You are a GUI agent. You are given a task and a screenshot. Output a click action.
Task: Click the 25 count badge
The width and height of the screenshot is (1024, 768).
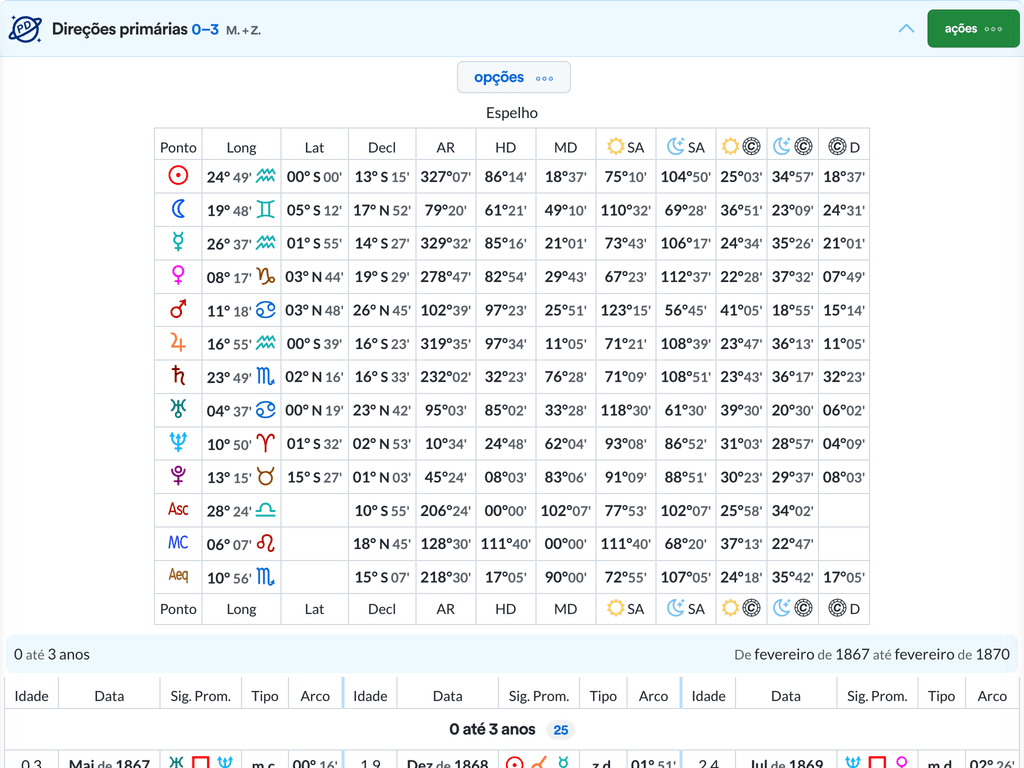click(561, 730)
